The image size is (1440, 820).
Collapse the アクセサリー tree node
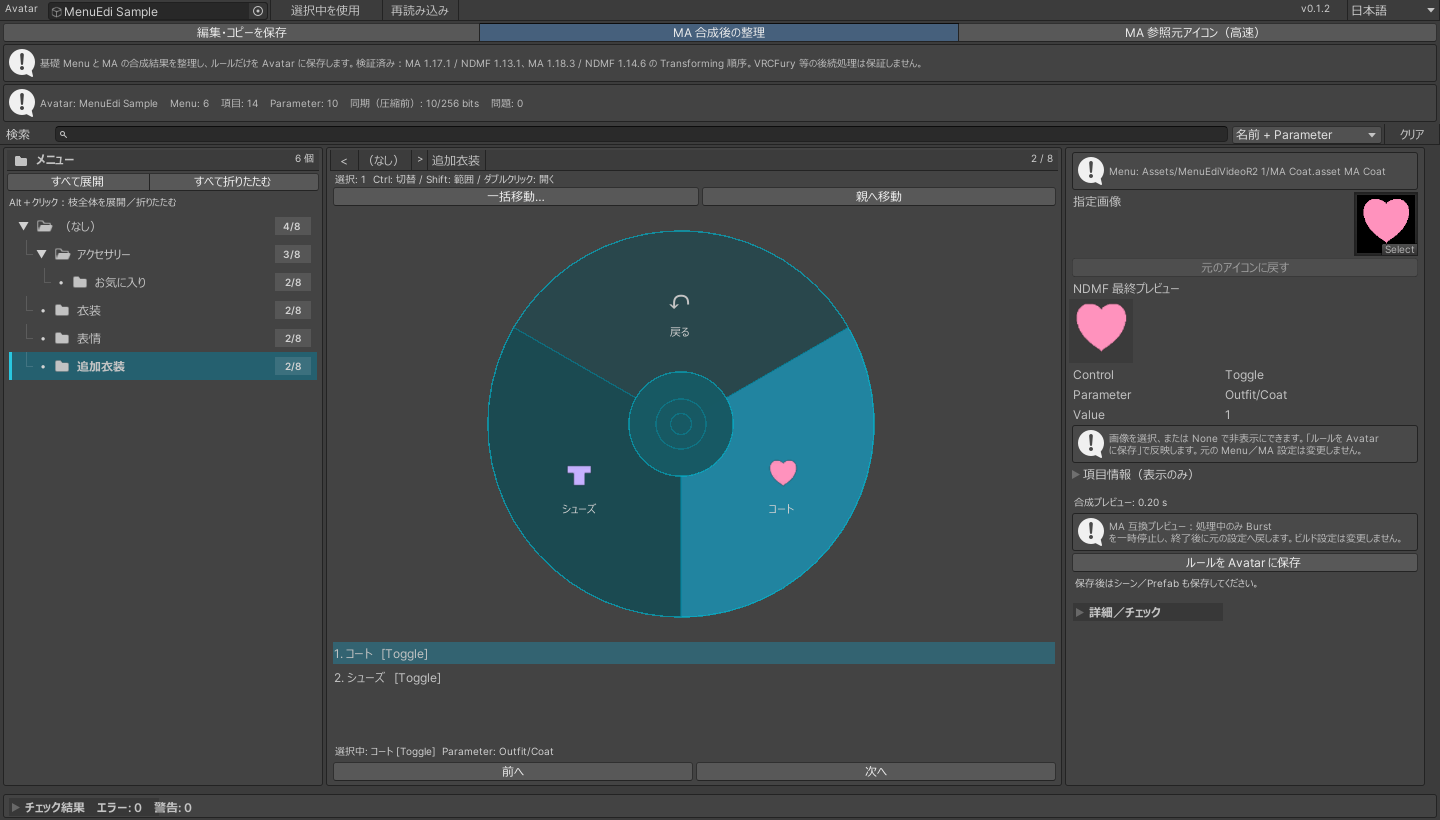42,254
